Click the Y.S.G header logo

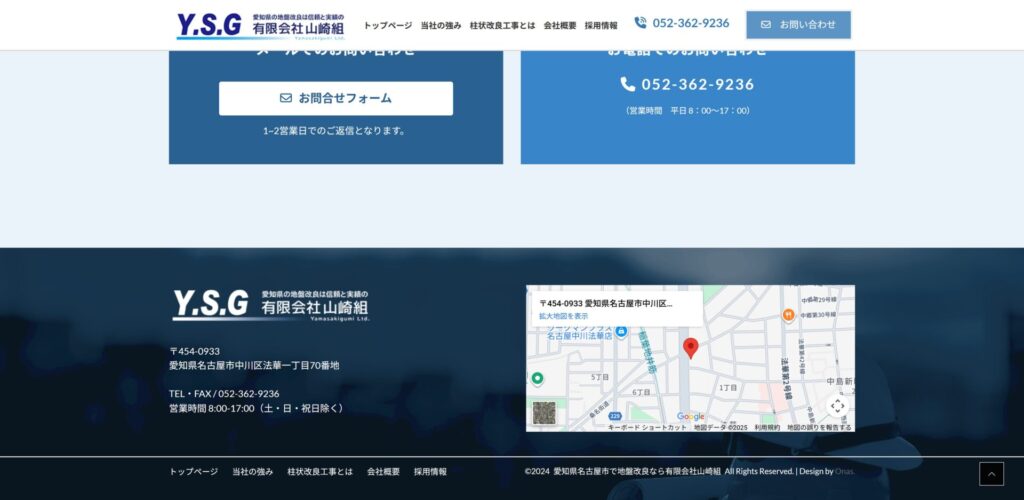pyautogui.click(x=260, y=25)
